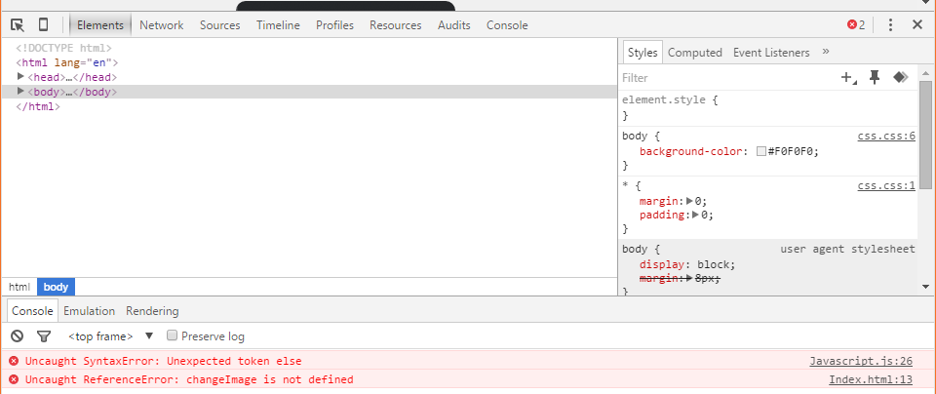
Task: Select the DOCTYPE html line
Action: [64, 48]
